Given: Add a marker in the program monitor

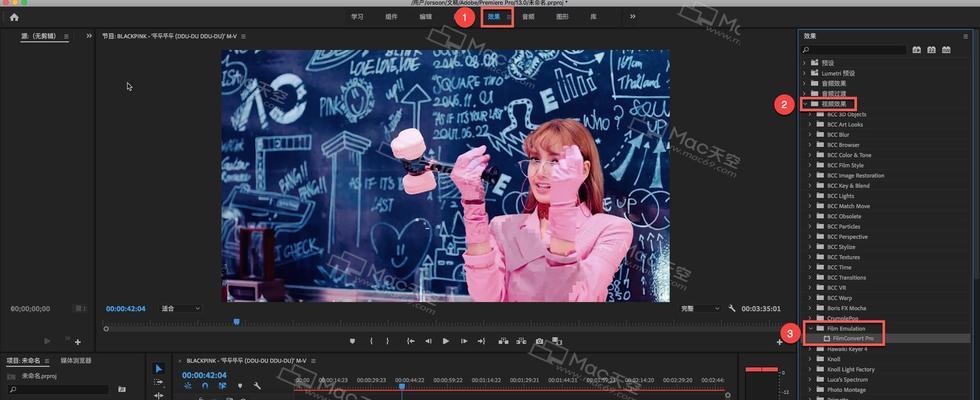Looking at the screenshot, I should tap(352, 341).
